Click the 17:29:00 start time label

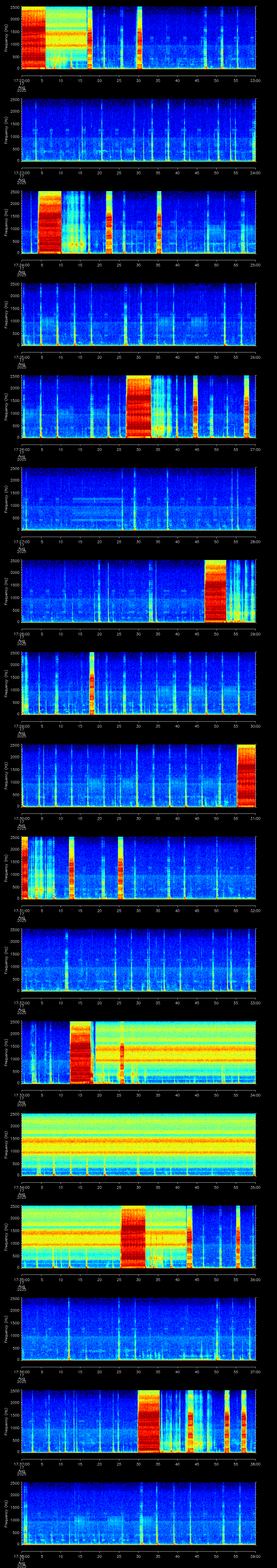21,726
